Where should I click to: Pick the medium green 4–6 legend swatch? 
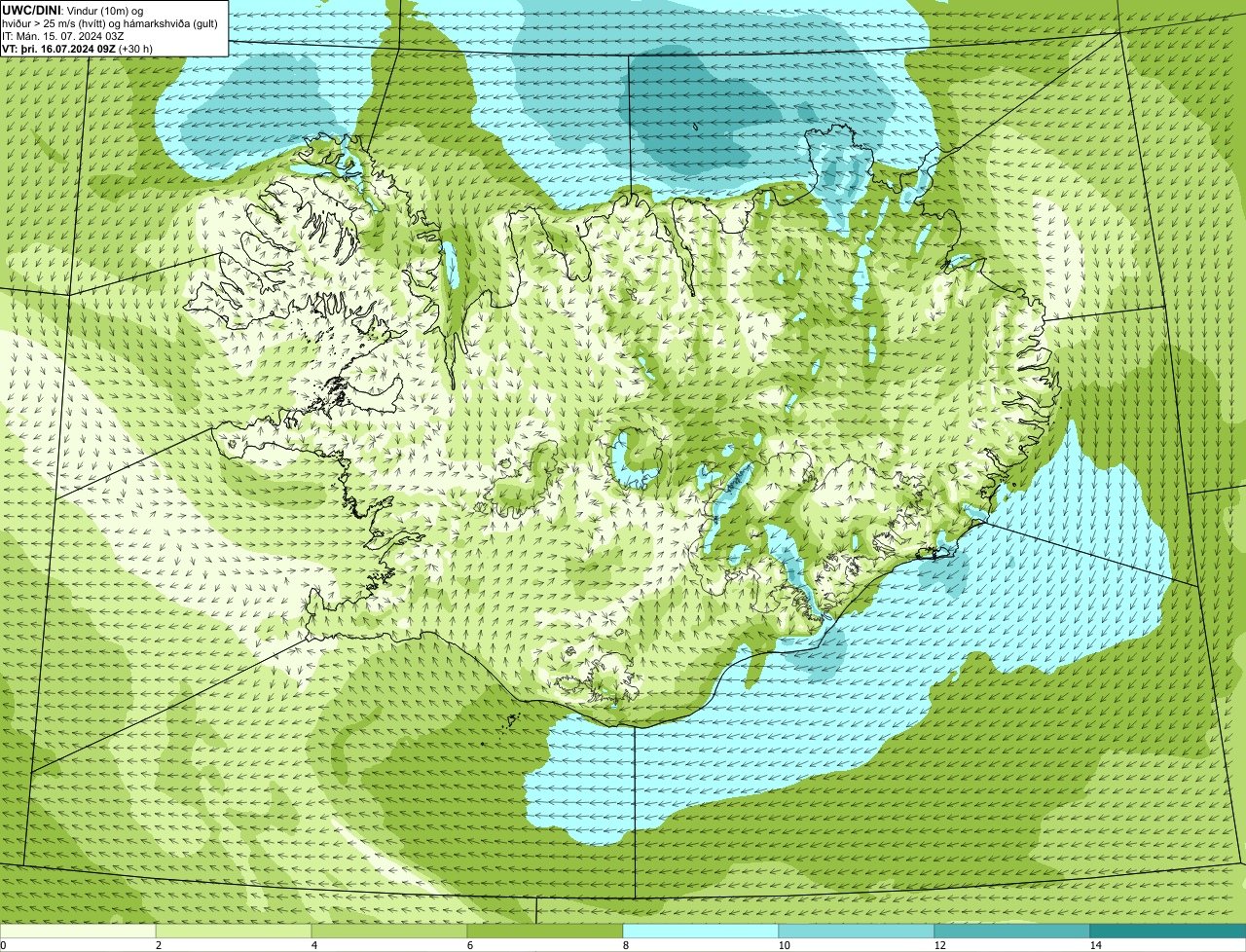389,932
